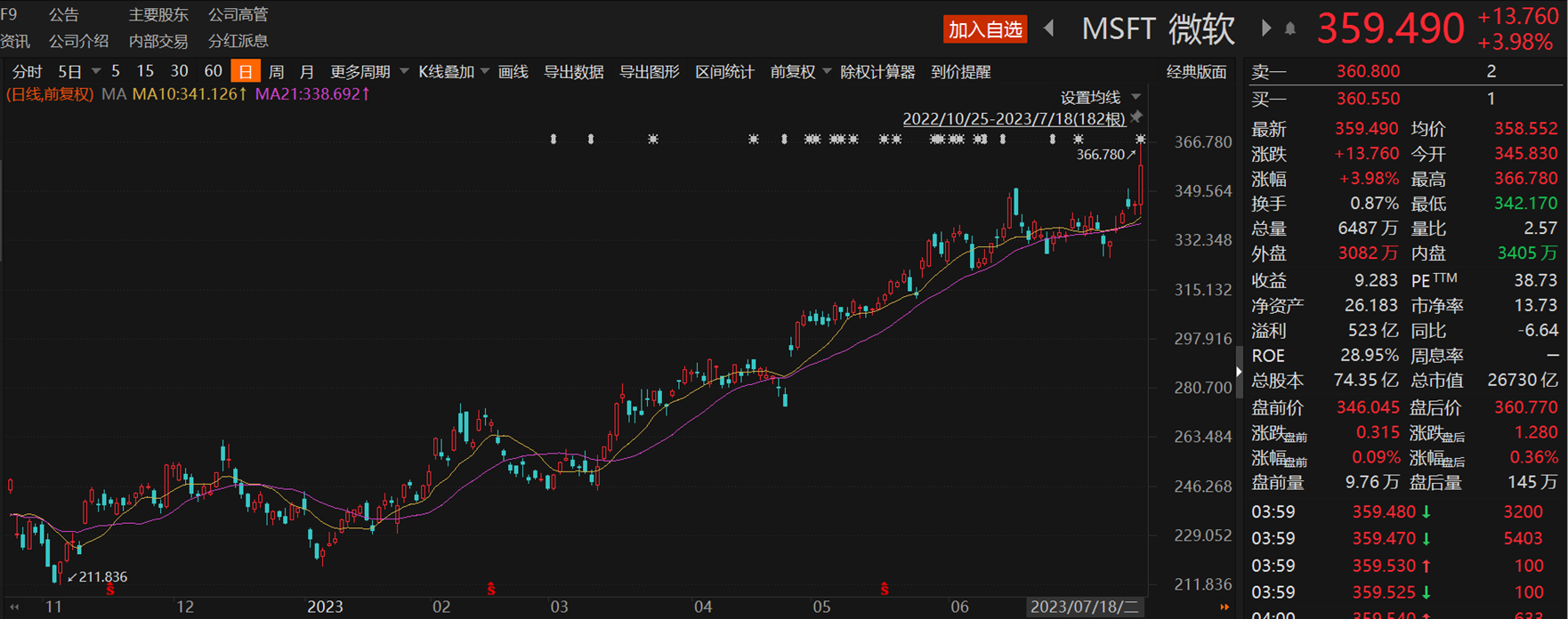Click the date range 2022/10/25-2023/7/18 link
This screenshot has width=1568, height=619.
(x=1014, y=118)
